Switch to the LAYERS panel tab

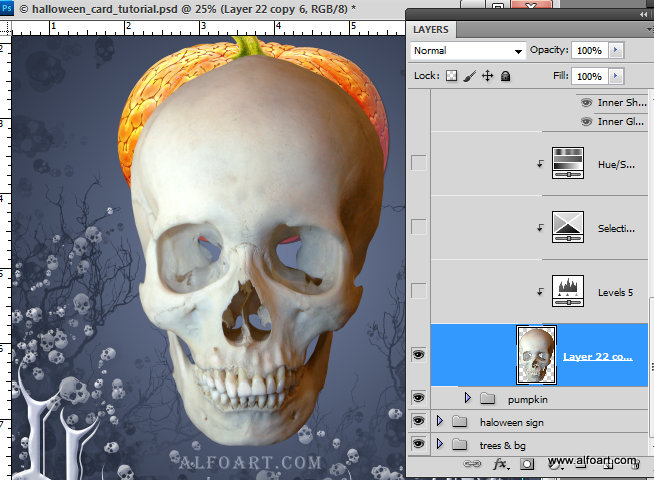(432, 30)
